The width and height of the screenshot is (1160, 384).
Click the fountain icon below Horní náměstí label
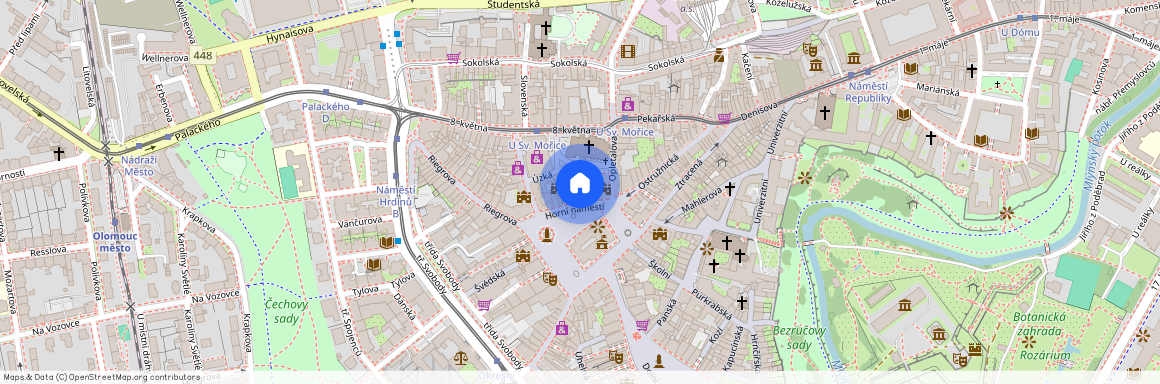(x=598, y=225)
